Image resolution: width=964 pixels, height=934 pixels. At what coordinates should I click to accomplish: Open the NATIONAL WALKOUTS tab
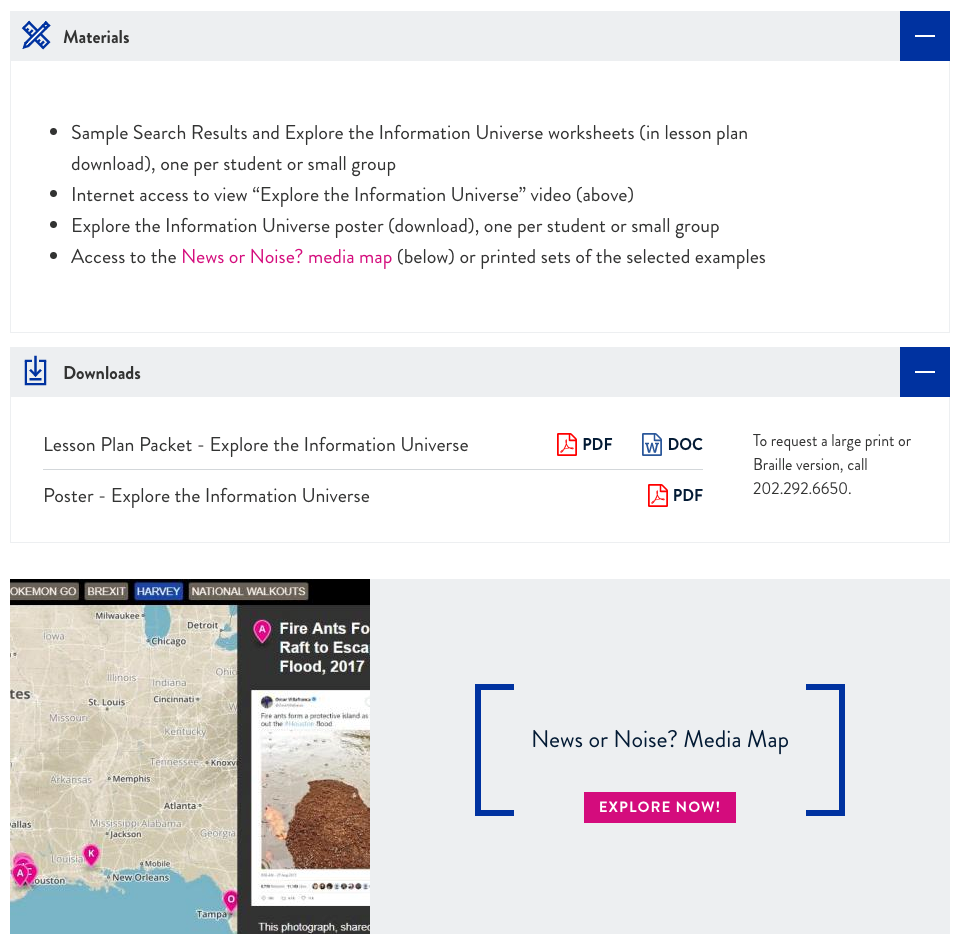click(x=248, y=591)
